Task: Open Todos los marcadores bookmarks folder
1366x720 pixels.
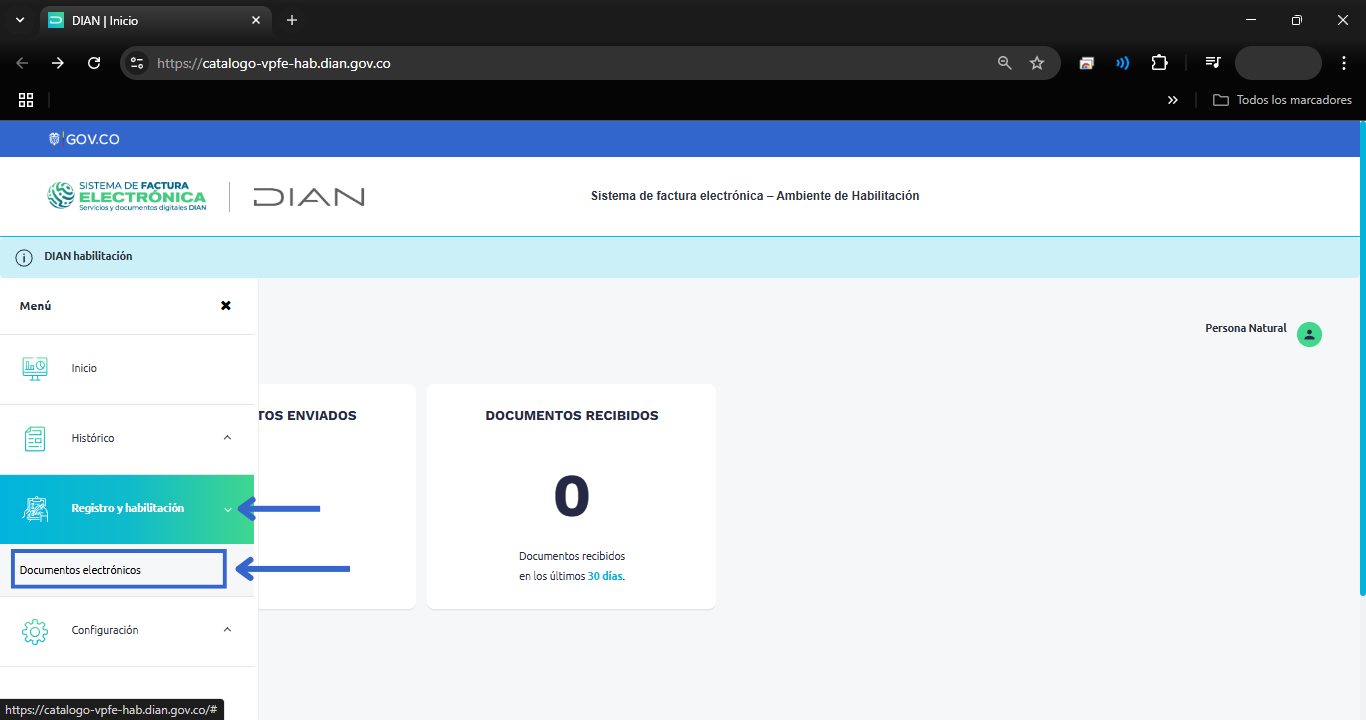Action: coord(1282,100)
